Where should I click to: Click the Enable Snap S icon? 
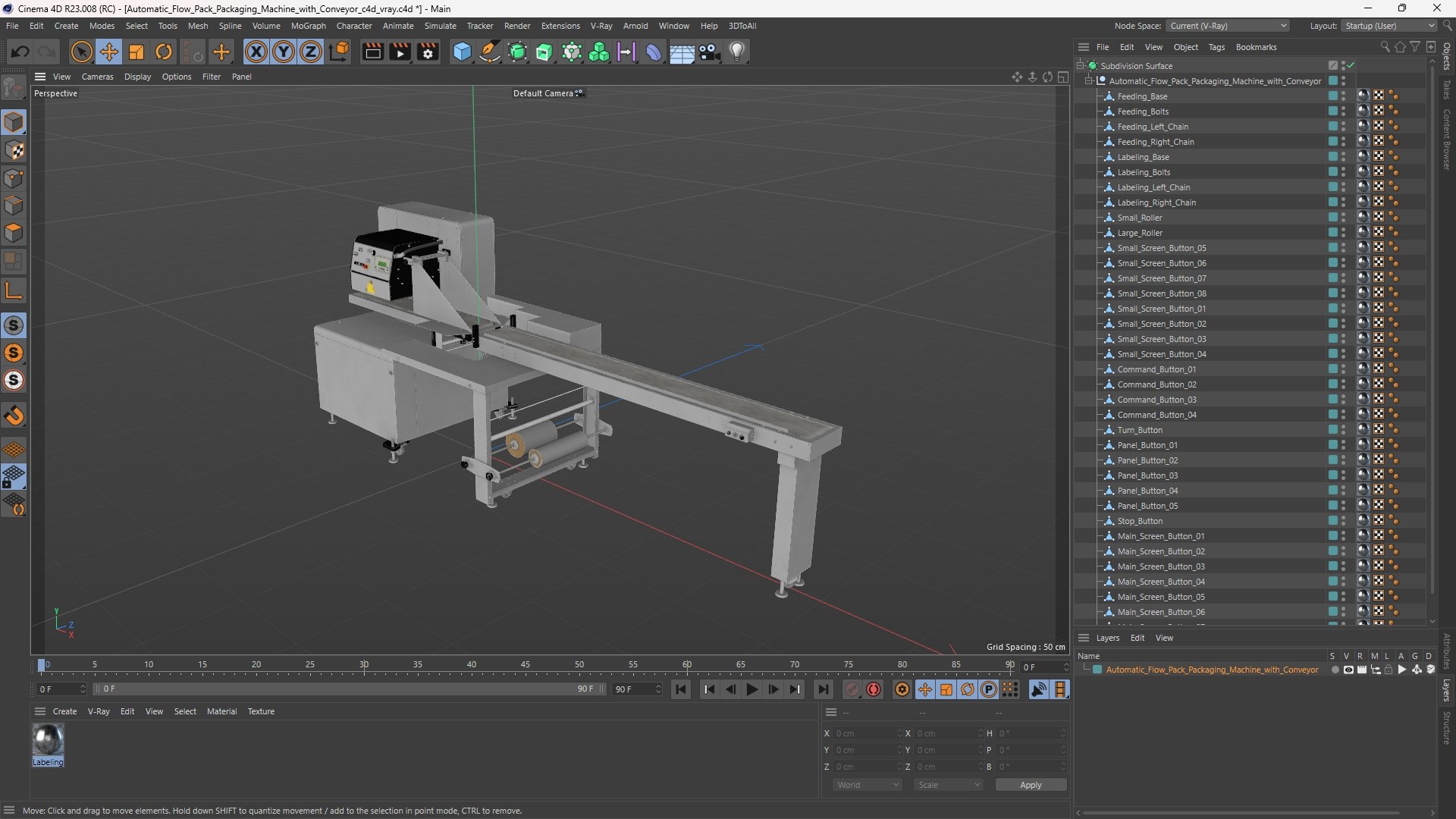coord(14,325)
